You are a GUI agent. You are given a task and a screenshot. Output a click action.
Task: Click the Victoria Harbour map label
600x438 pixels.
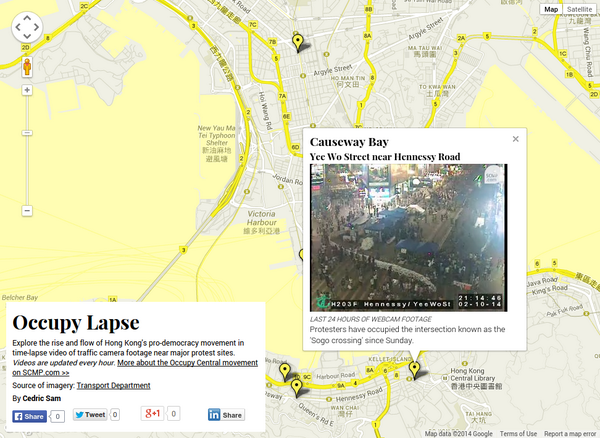261,222
